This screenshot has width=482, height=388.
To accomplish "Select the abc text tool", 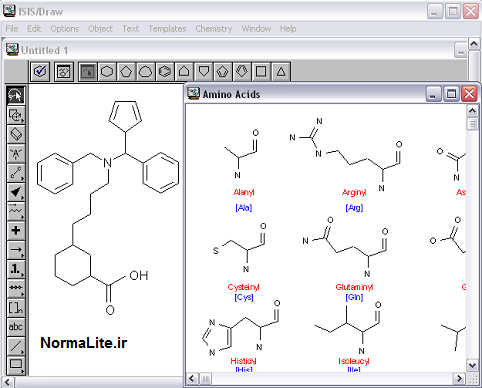I will click(x=15, y=326).
